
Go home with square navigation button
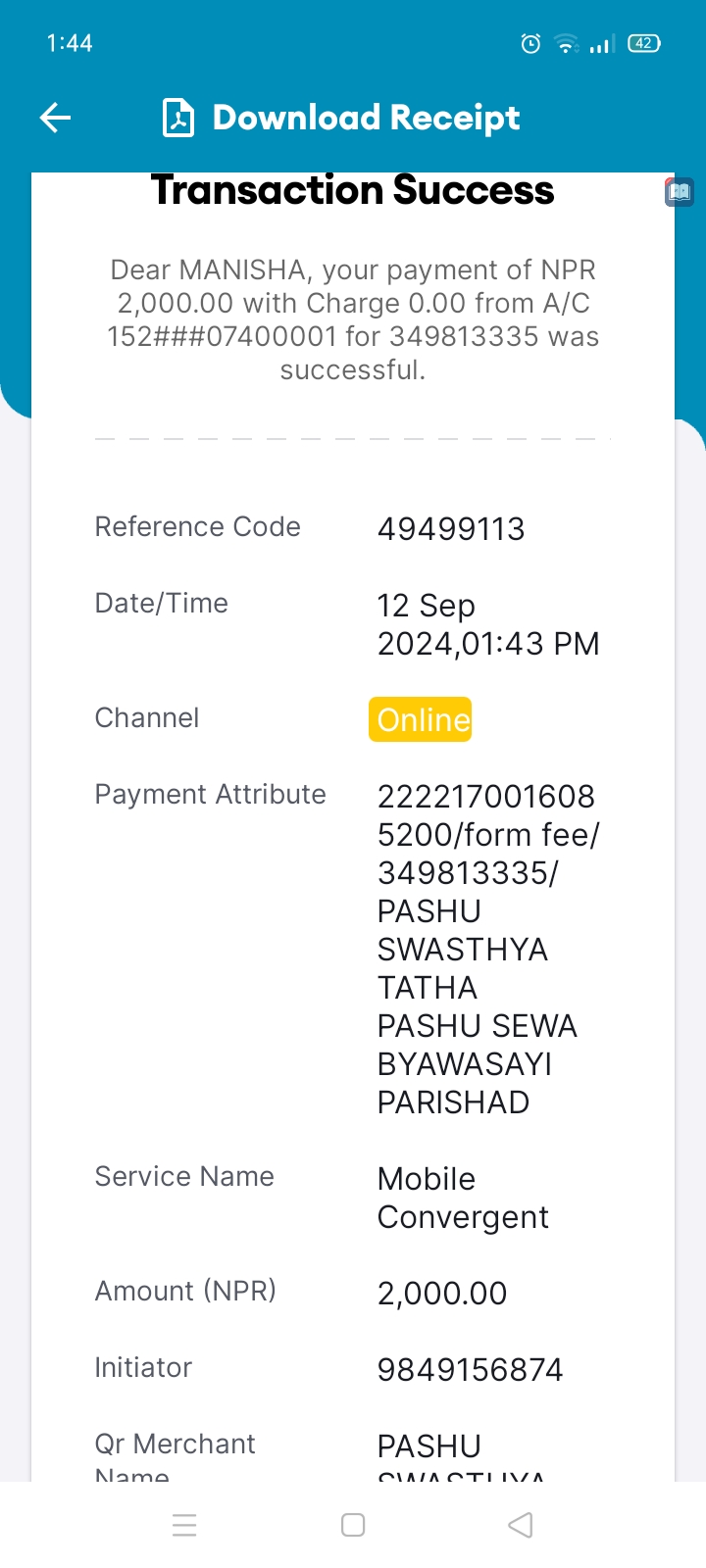(353, 1525)
